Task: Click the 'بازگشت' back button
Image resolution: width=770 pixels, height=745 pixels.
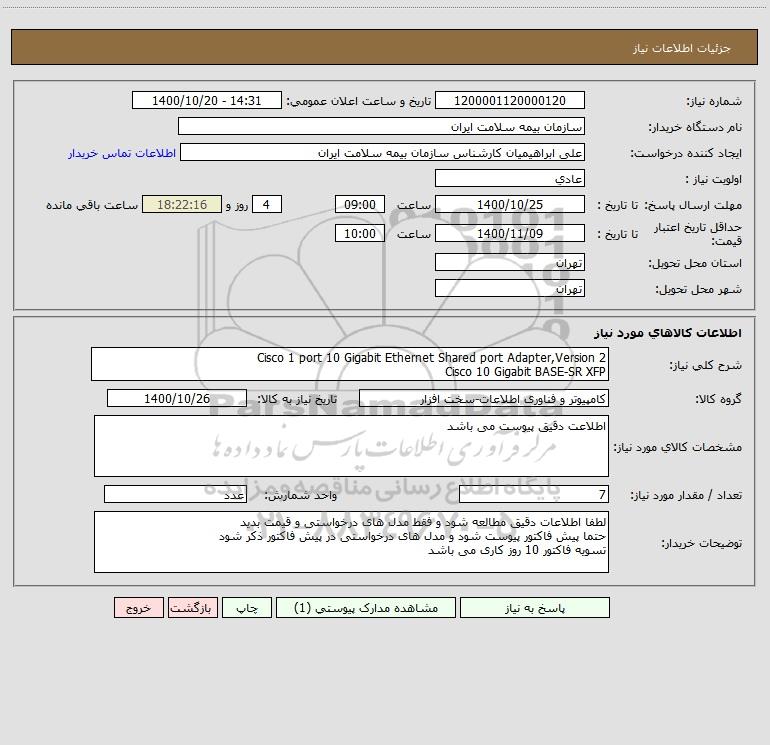Action: (192, 607)
